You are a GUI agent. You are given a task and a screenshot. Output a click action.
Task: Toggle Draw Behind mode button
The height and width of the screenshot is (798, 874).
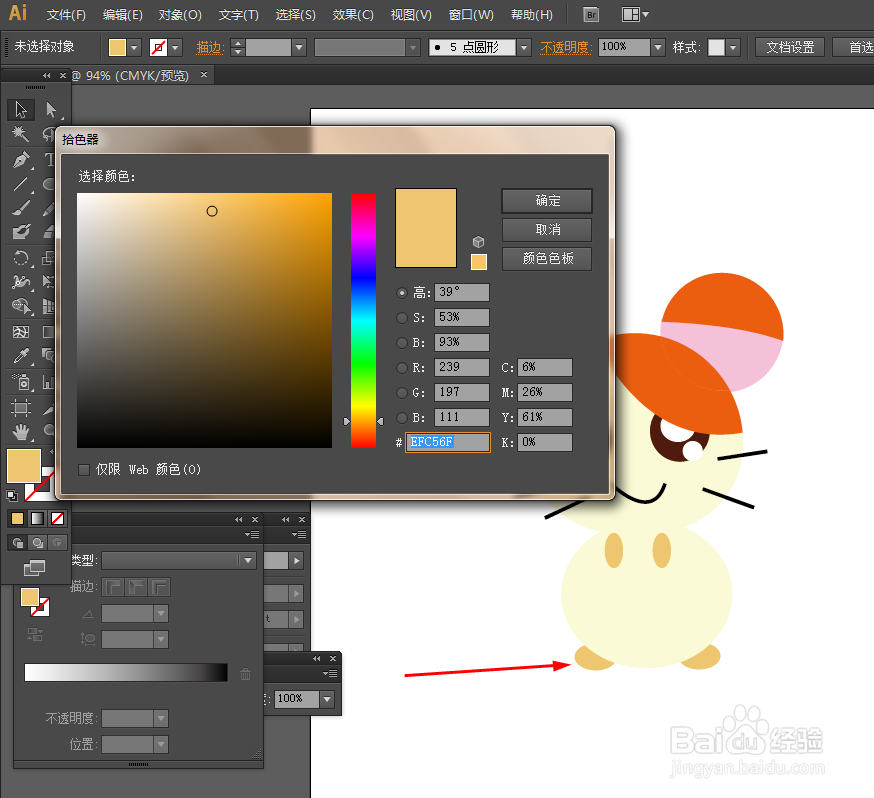pos(37,542)
